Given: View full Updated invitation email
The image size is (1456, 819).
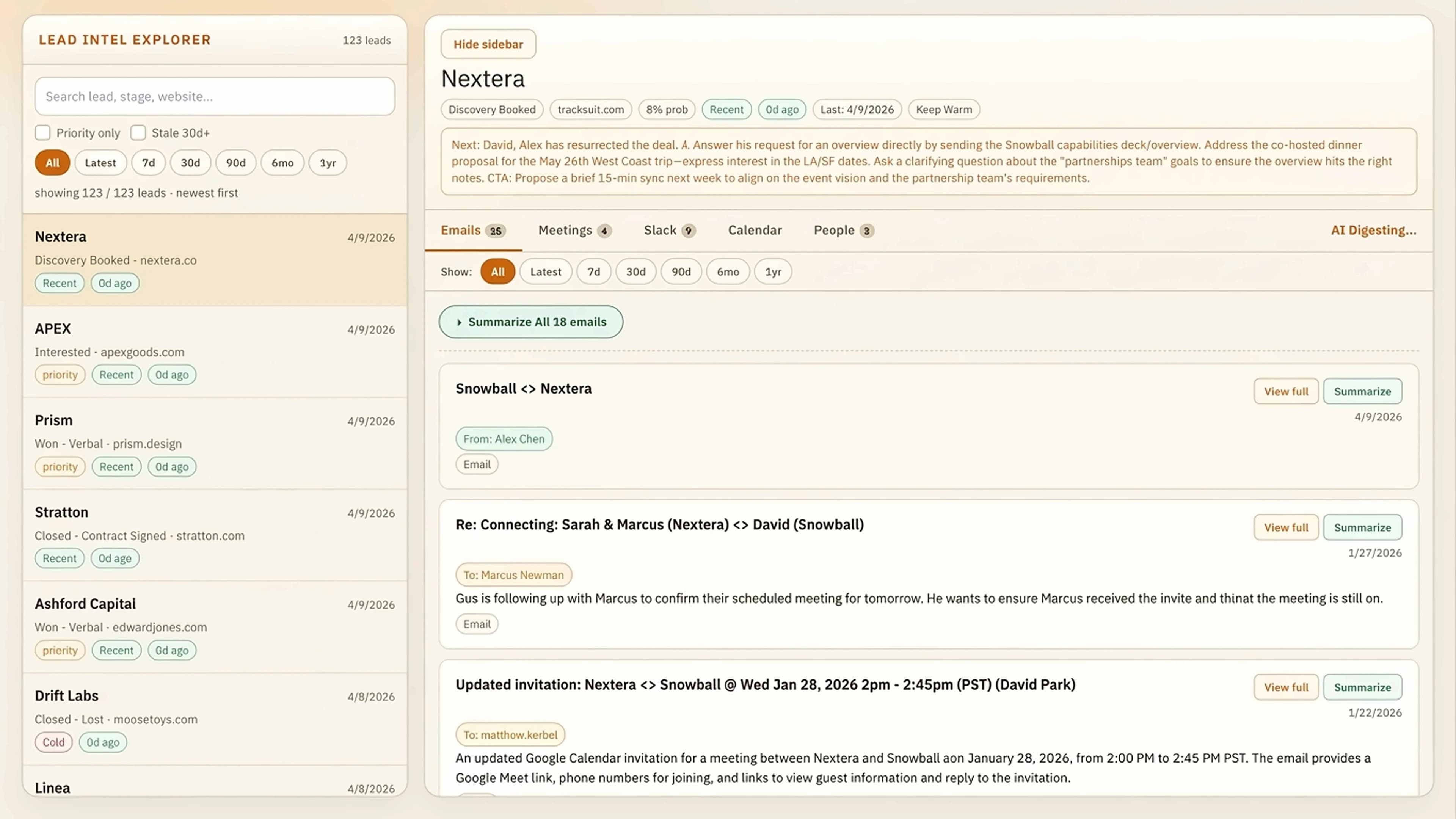Looking at the screenshot, I should [1286, 687].
